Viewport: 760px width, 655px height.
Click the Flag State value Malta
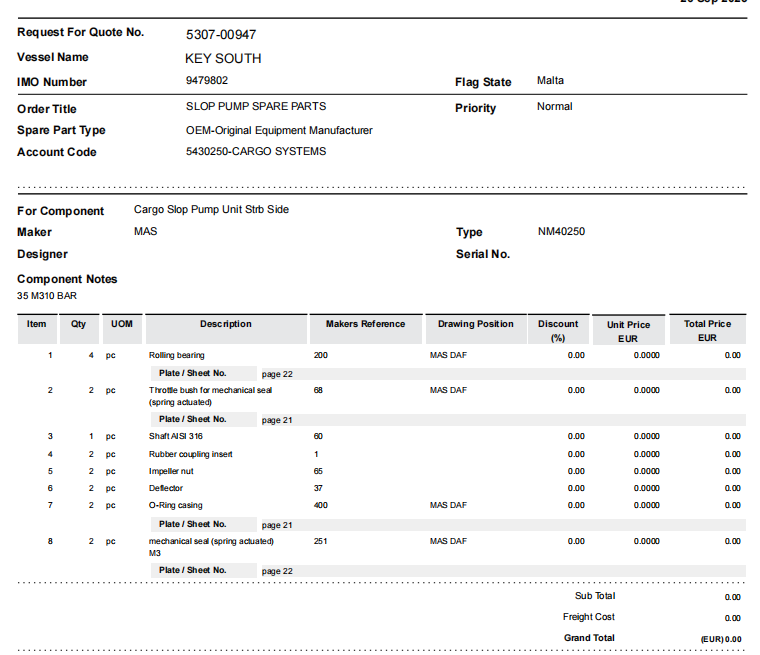550,80
